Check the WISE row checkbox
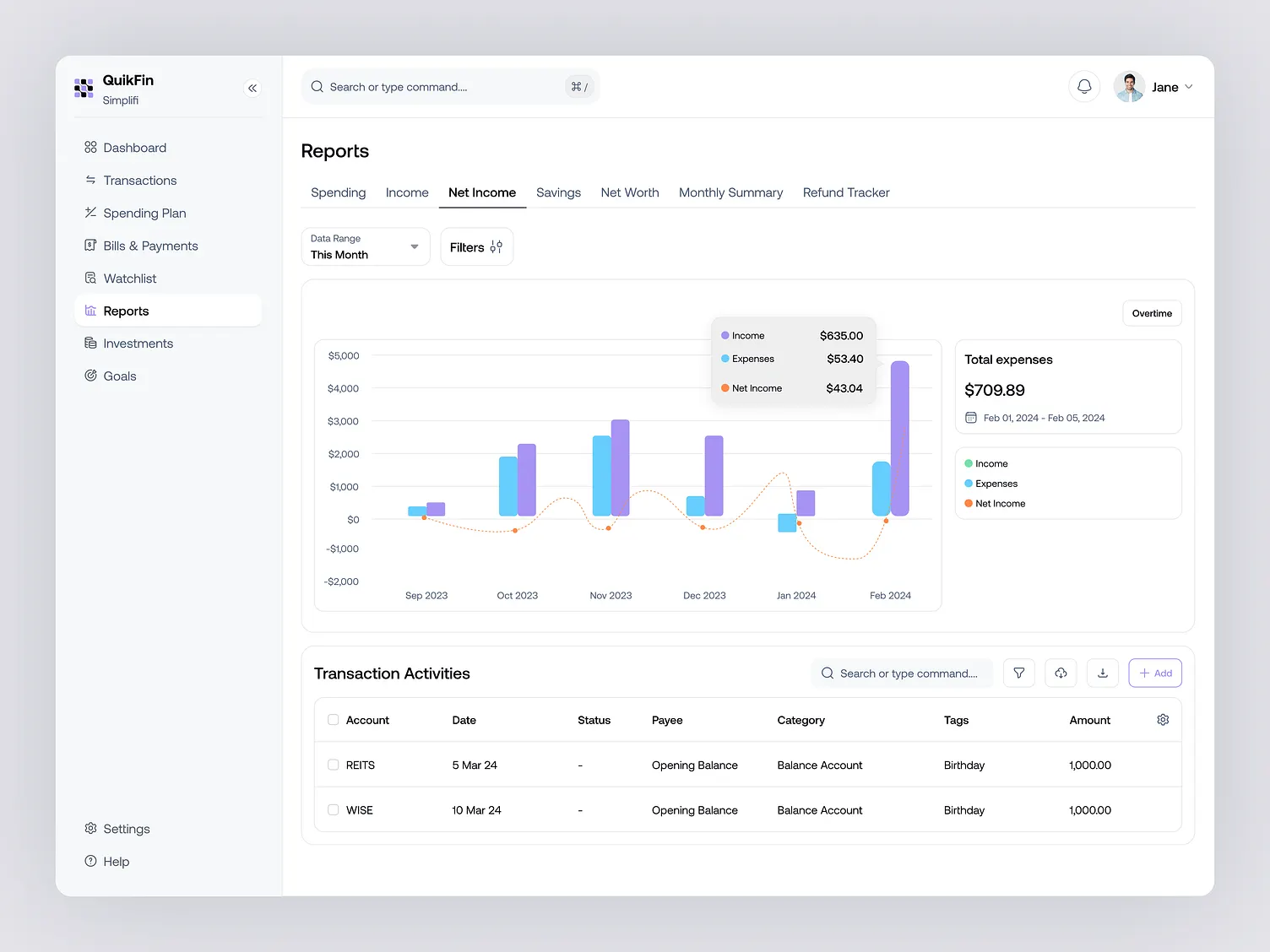The image size is (1270, 952). [334, 810]
